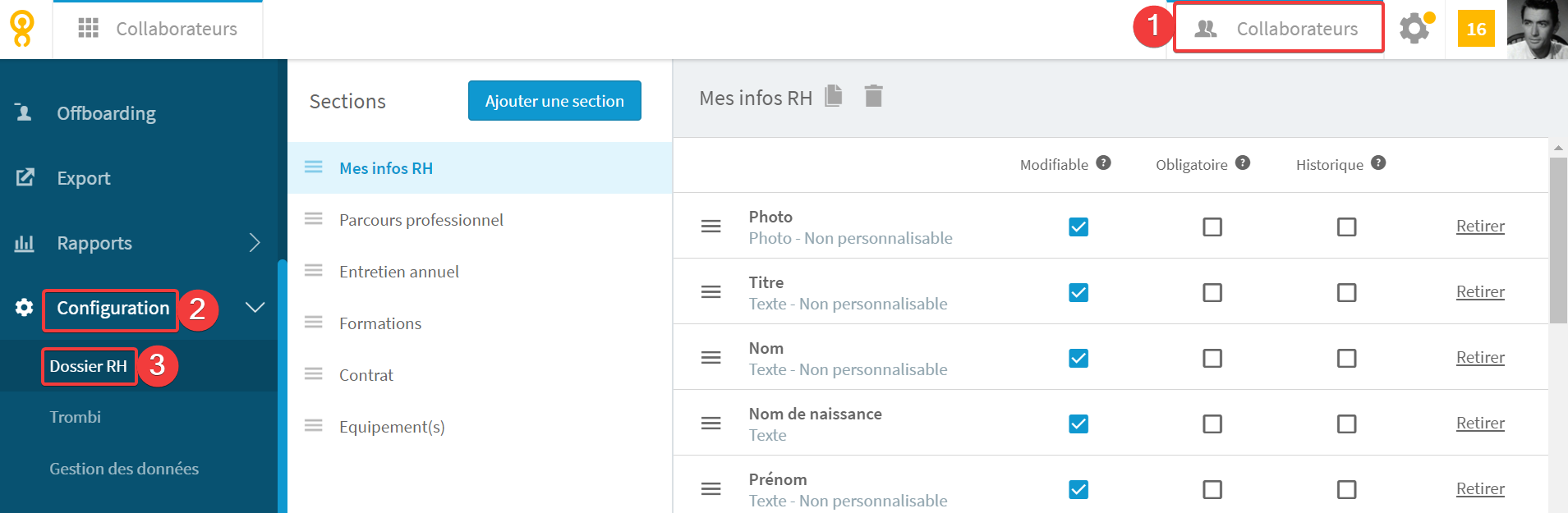Click the Collaborateurs button in top right

pos(1279,29)
